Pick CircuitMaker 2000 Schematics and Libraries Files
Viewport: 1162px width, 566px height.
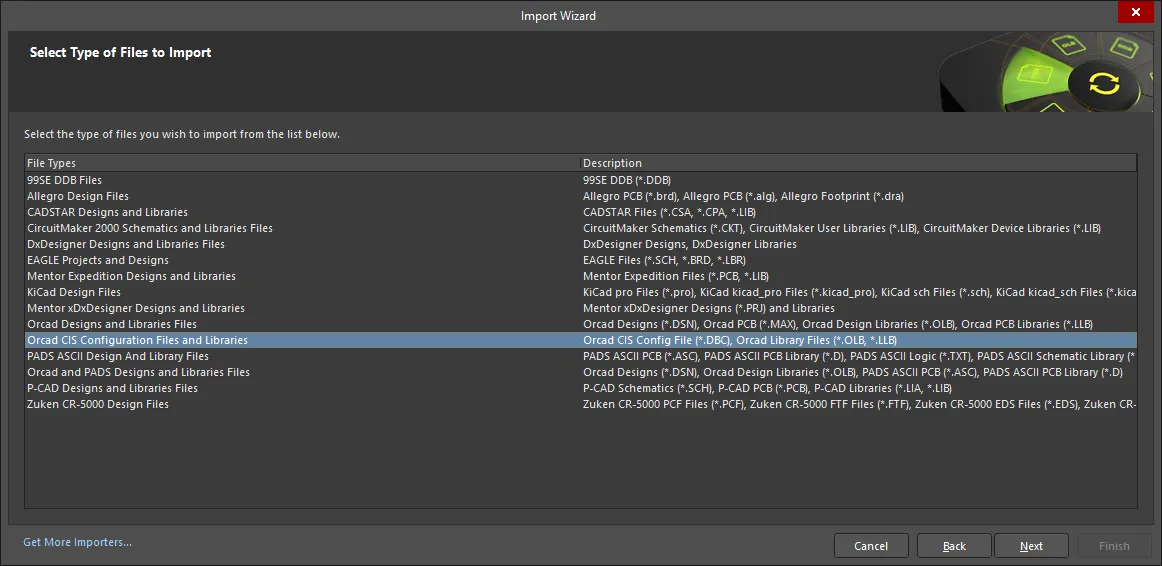[x=150, y=228]
